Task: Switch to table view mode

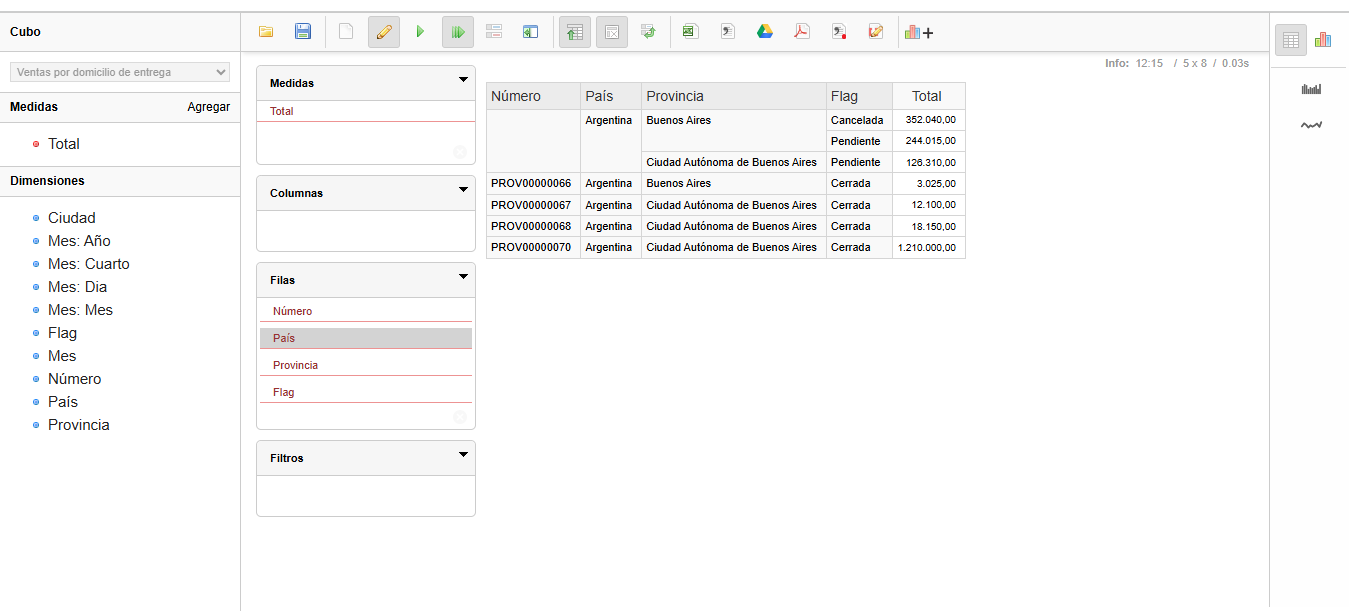Action: tap(1291, 40)
